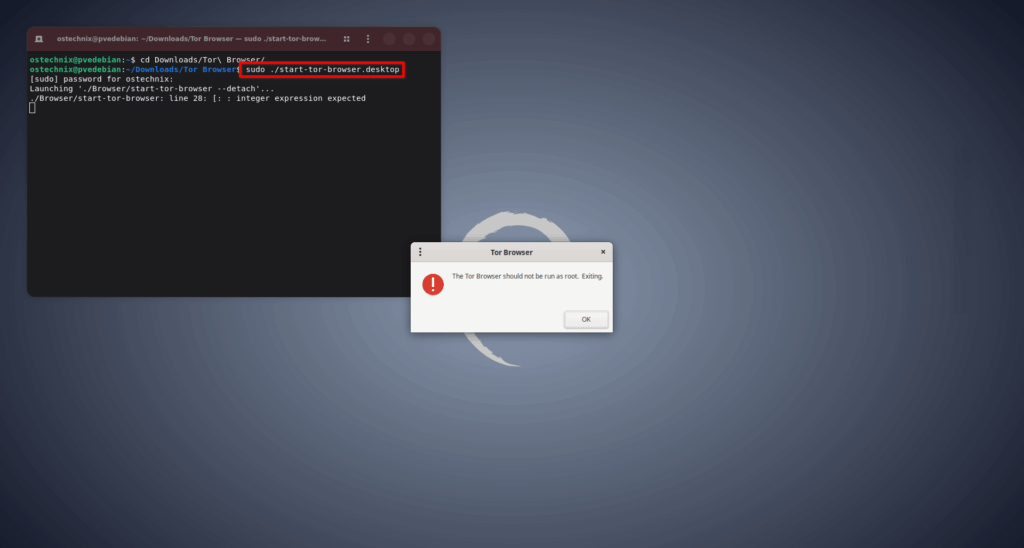Click the terminal window title text
The width and height of the screenshot is (1024, 548).
click(x=191, y=39)
